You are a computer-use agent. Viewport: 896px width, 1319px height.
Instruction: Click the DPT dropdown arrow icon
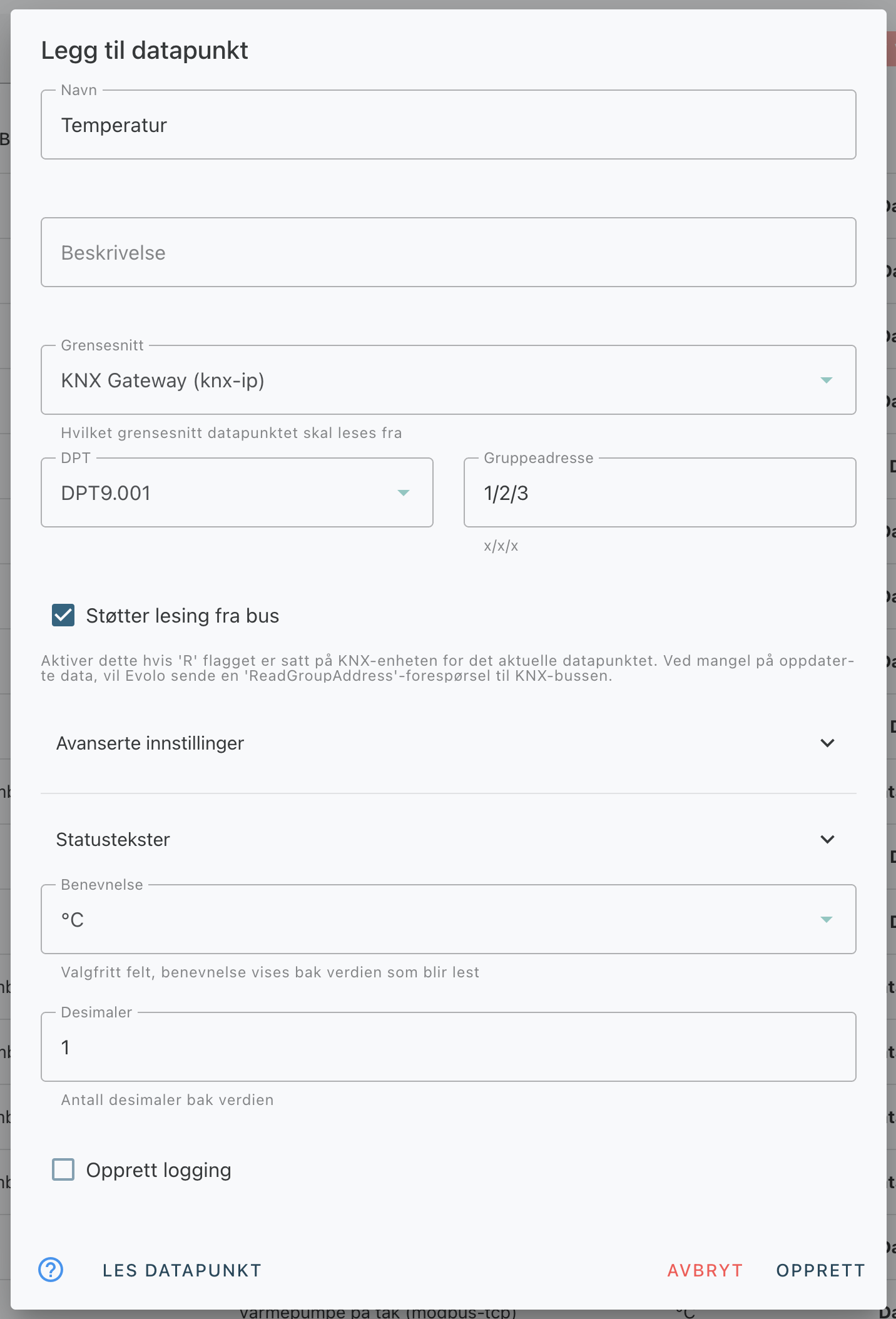404,493
